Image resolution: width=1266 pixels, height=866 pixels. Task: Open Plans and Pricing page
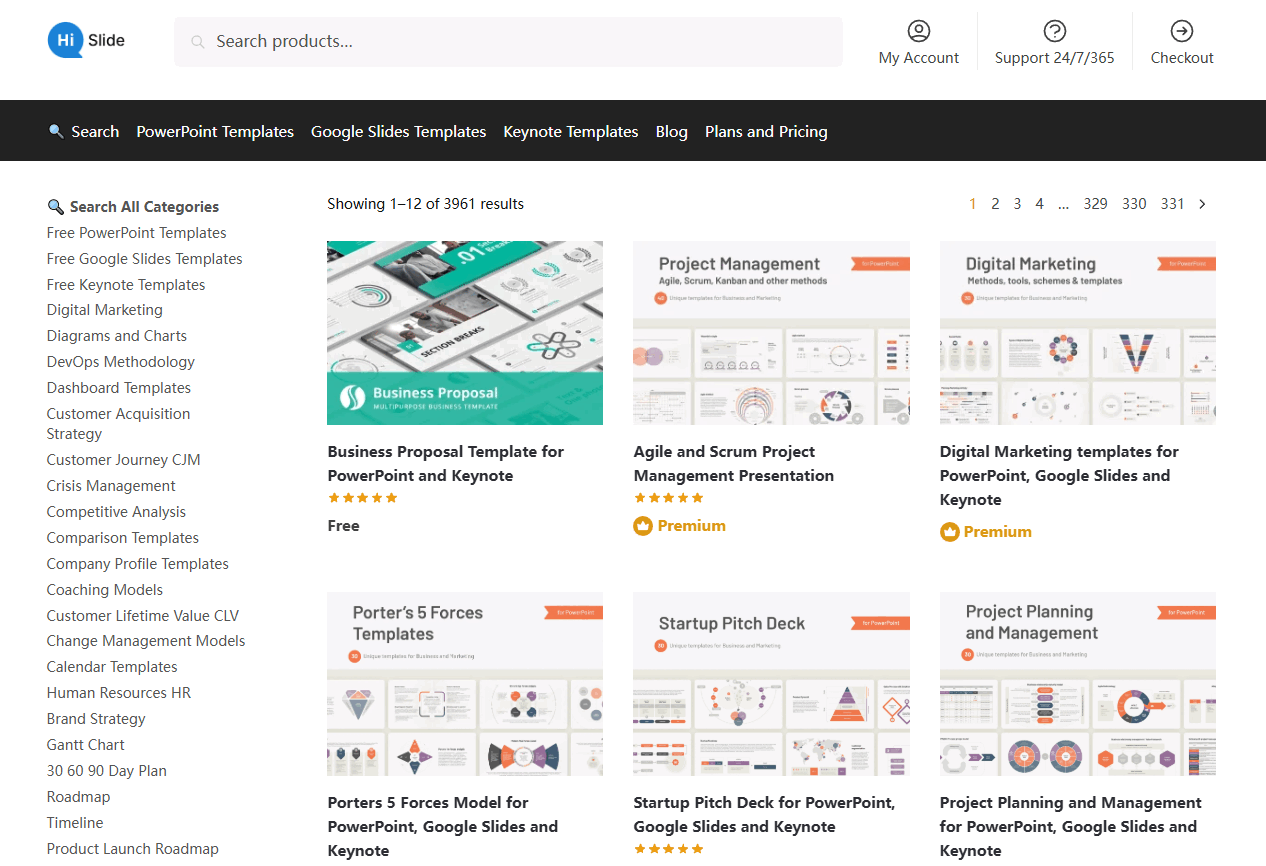click(766, 132)
